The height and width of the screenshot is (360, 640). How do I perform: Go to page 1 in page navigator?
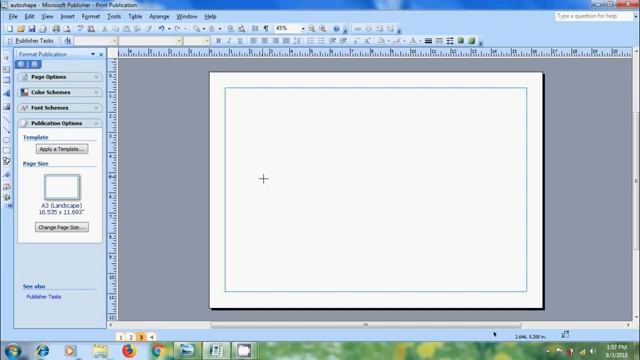(x=121, y=337)
